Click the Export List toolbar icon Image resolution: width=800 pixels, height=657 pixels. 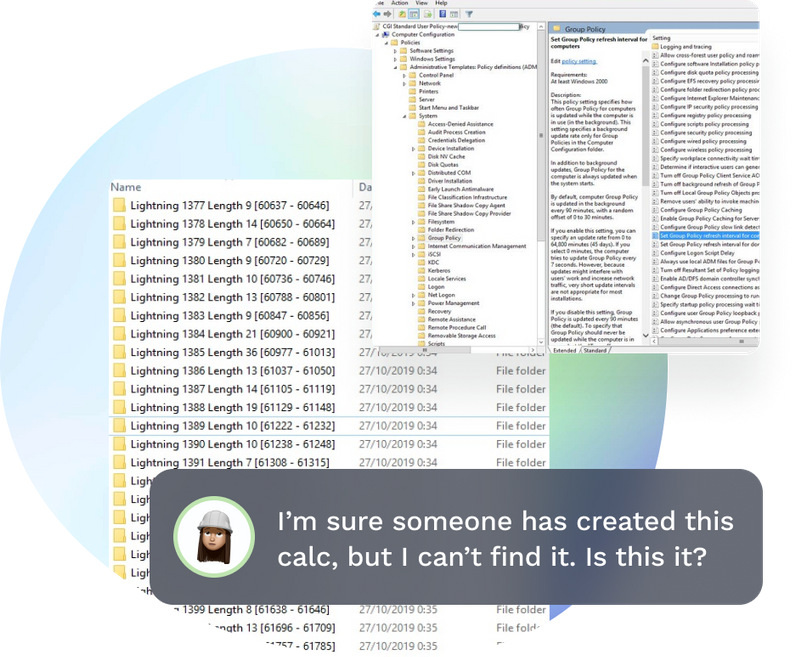427,13
